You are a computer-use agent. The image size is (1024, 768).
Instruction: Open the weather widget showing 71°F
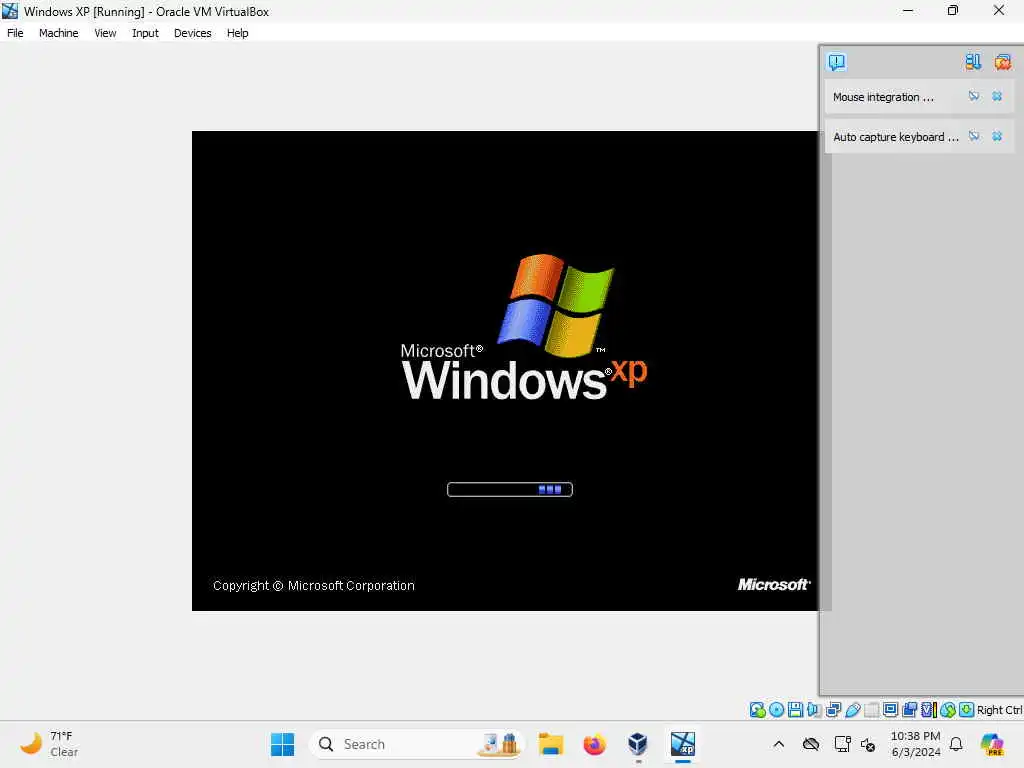pyautogui.click(x=49, y=744)
